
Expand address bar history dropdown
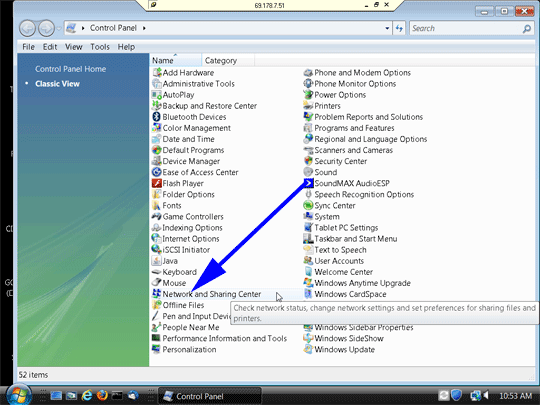click(x=387, y=28)
